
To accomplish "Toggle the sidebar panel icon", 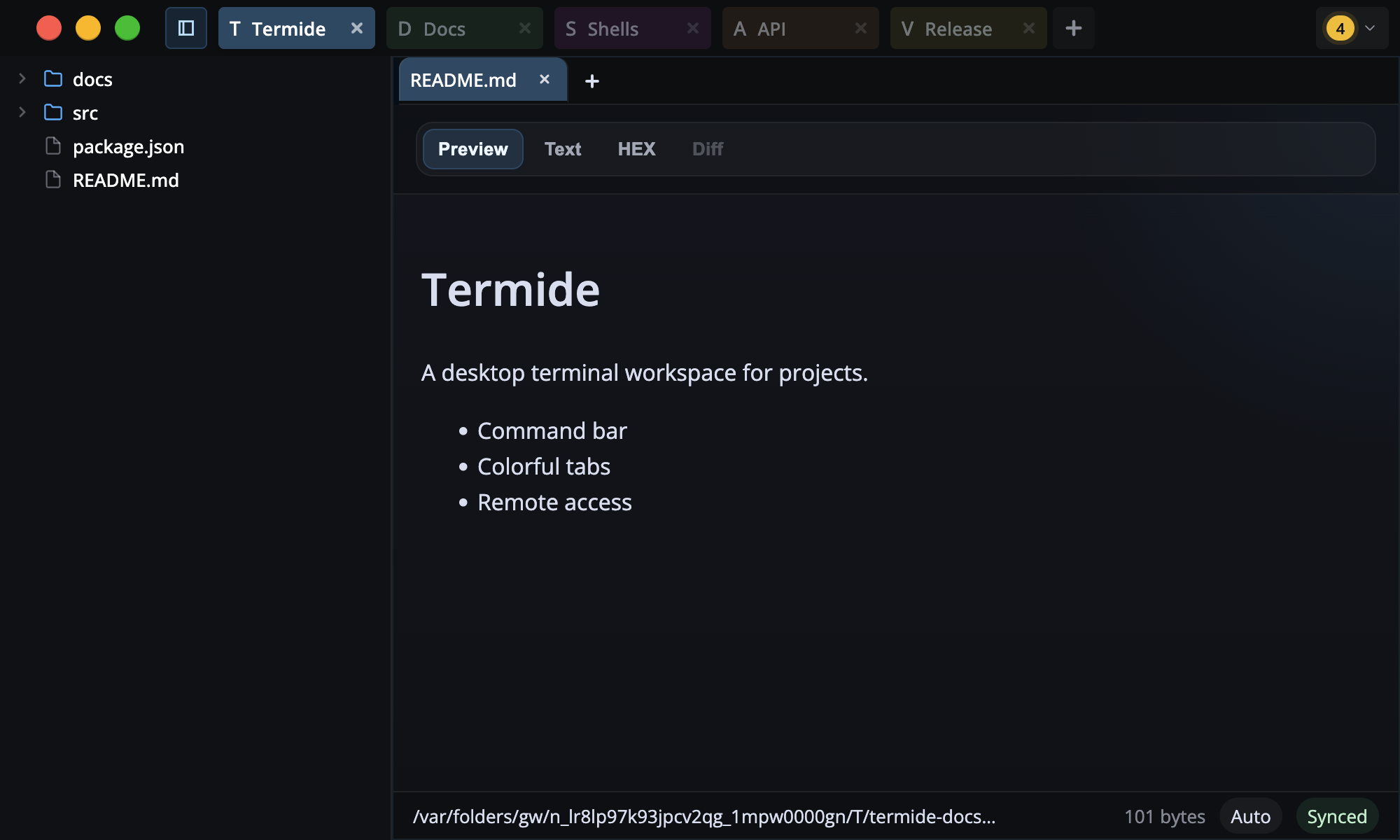I will (x=186, y=28).
